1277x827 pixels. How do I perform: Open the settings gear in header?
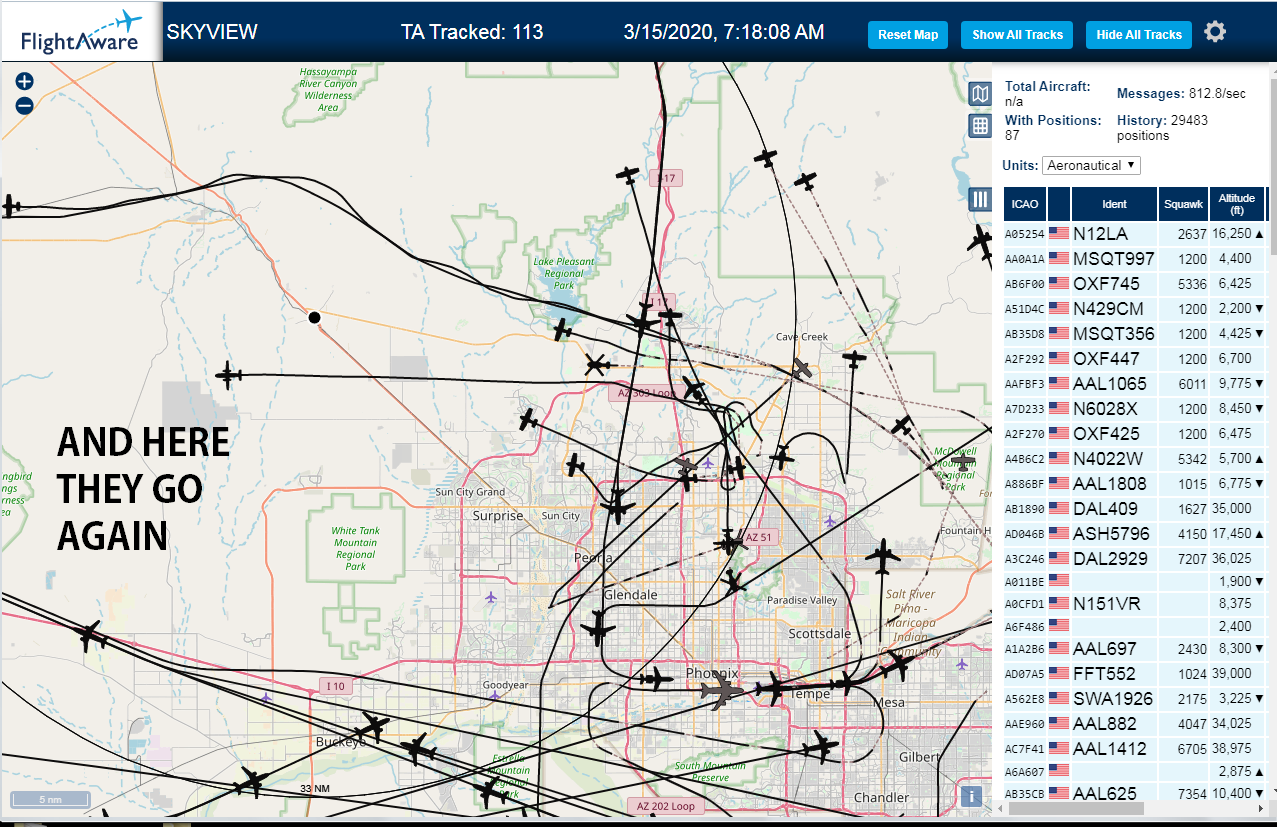pos(1215,32)
